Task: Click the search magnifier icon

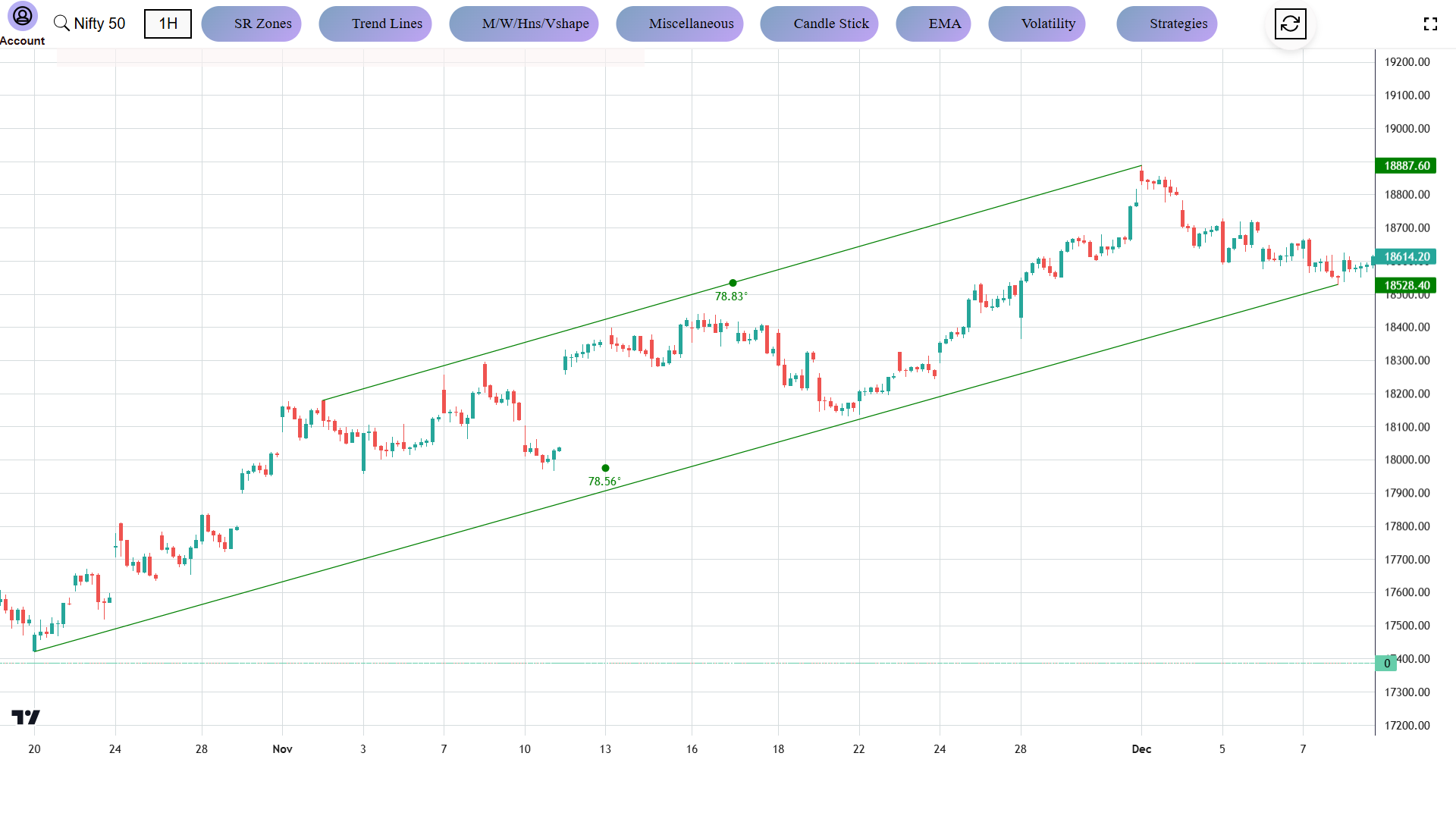Action: coord(61,23)
